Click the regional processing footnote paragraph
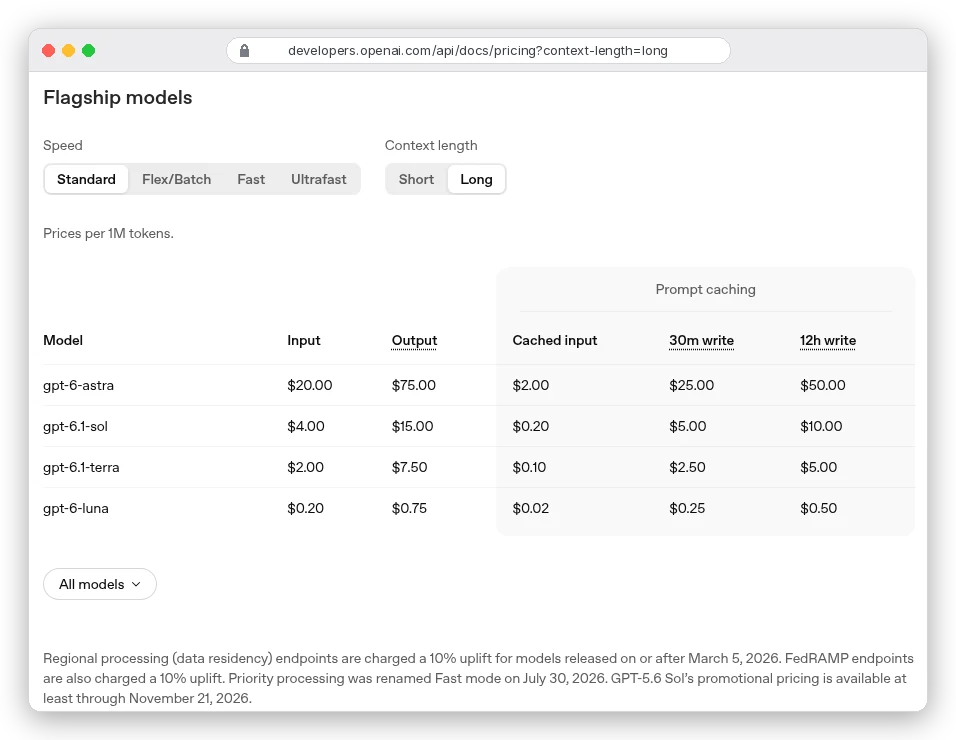The height and width of the screenshot is (740, 956). tap(478, 678)
